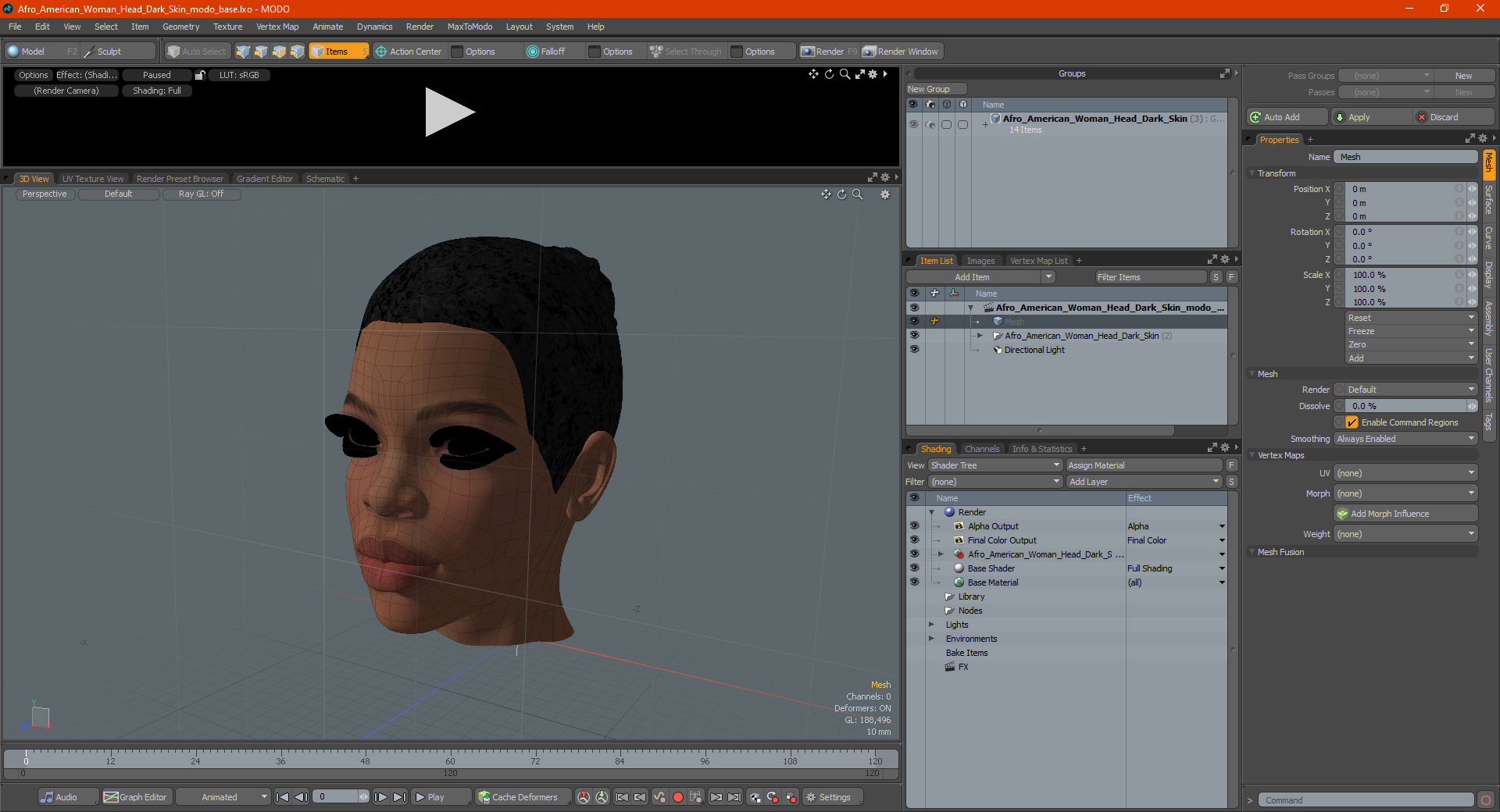Expand Afro_American_Woman_Head_Dark_Skin (2) item
The image size is (1500, 812).
pyautogui.click(x=980, y=336)
